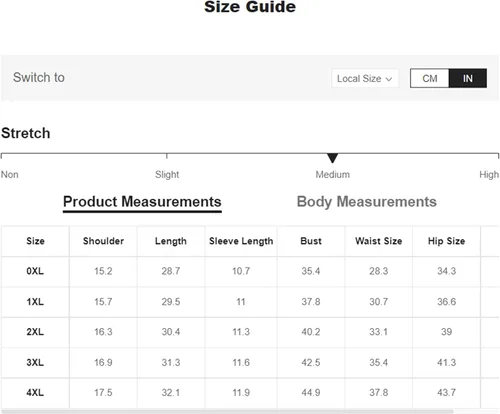This screenshot has height=414, width=500.
Task: Click the Non stretch label
Action: (x=10, y=174)
